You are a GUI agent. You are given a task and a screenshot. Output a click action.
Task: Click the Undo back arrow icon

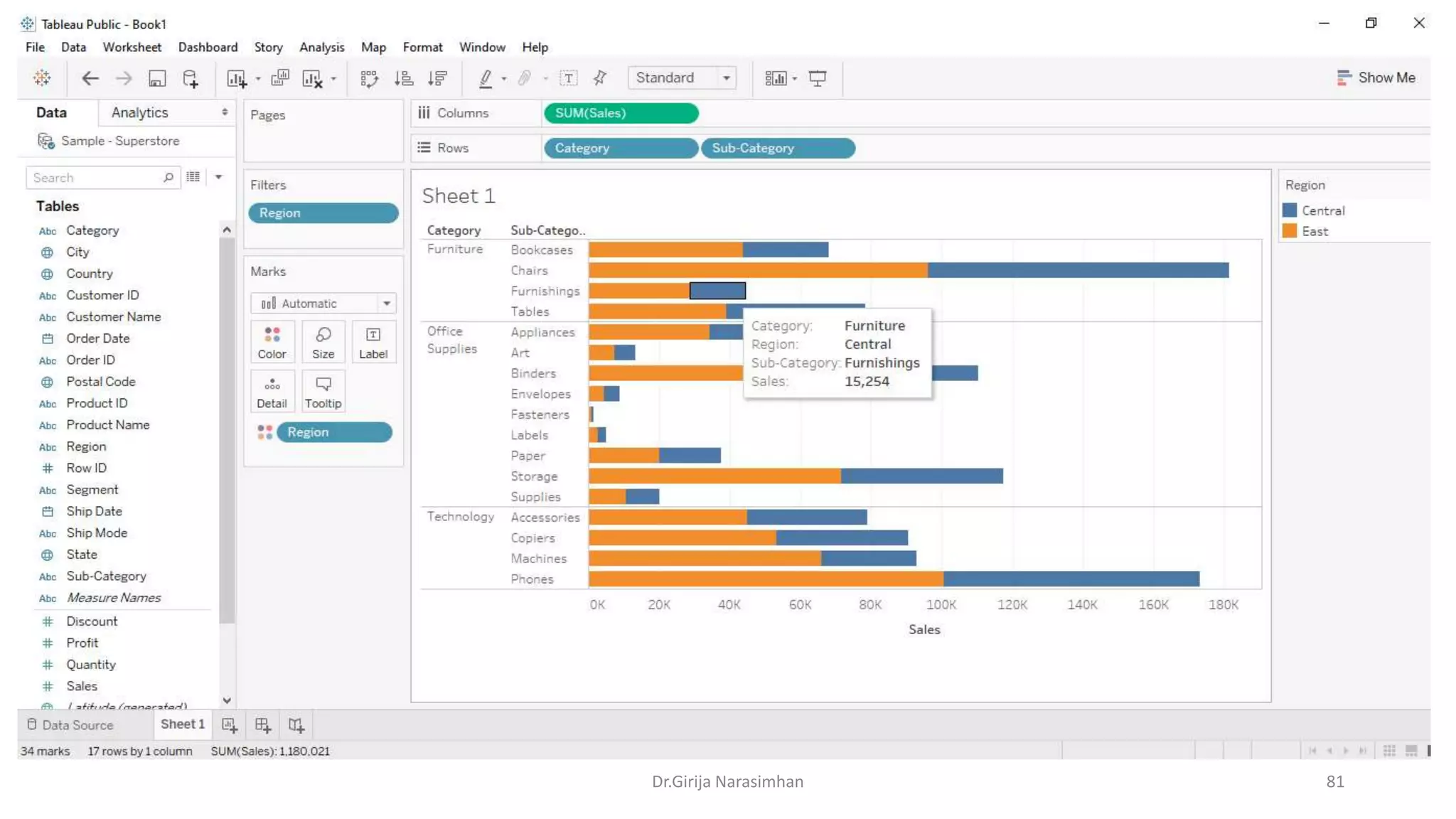(90, 78)
